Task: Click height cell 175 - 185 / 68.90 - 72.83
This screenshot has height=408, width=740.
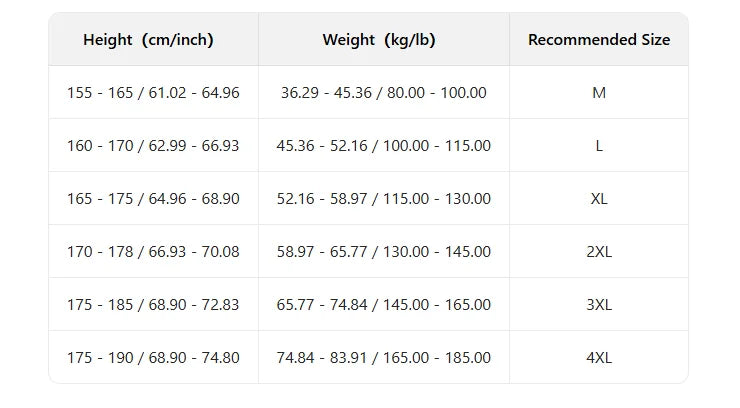Action: click(153, 305)
